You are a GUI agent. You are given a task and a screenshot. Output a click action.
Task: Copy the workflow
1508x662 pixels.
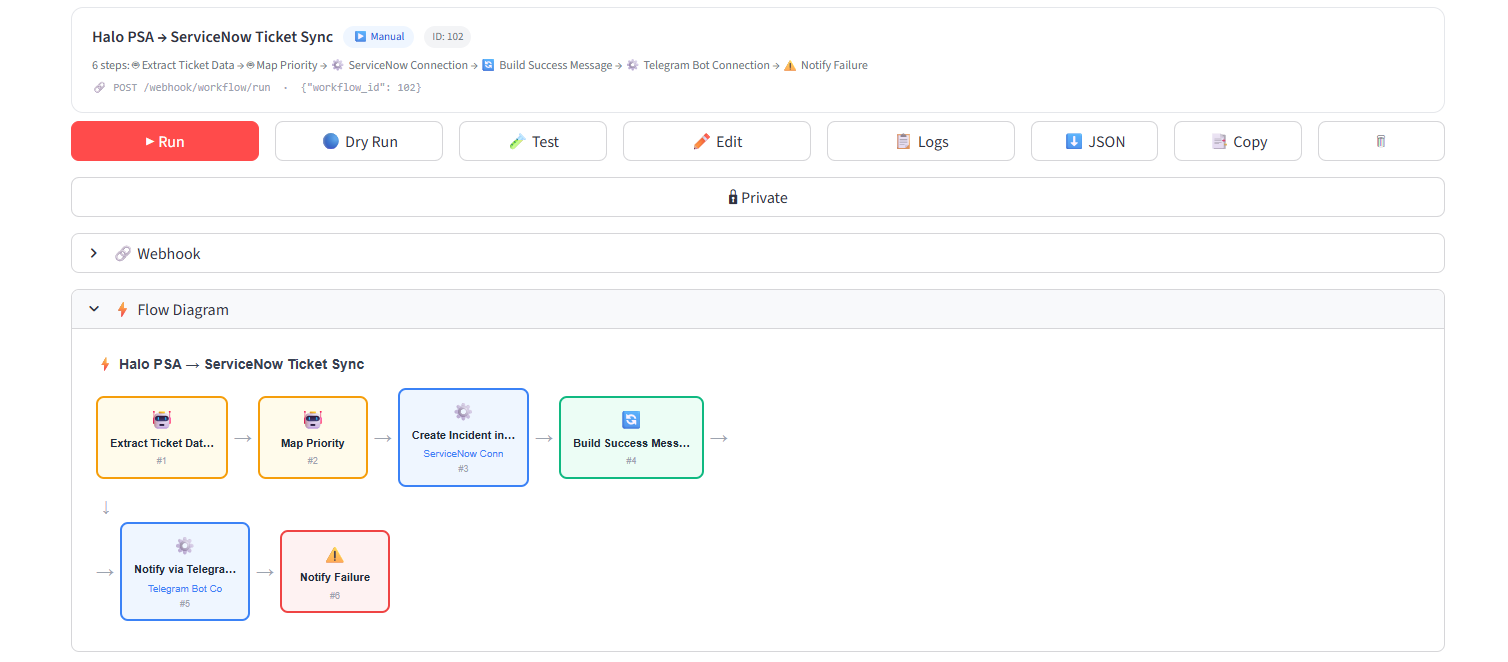(1238, 141)
